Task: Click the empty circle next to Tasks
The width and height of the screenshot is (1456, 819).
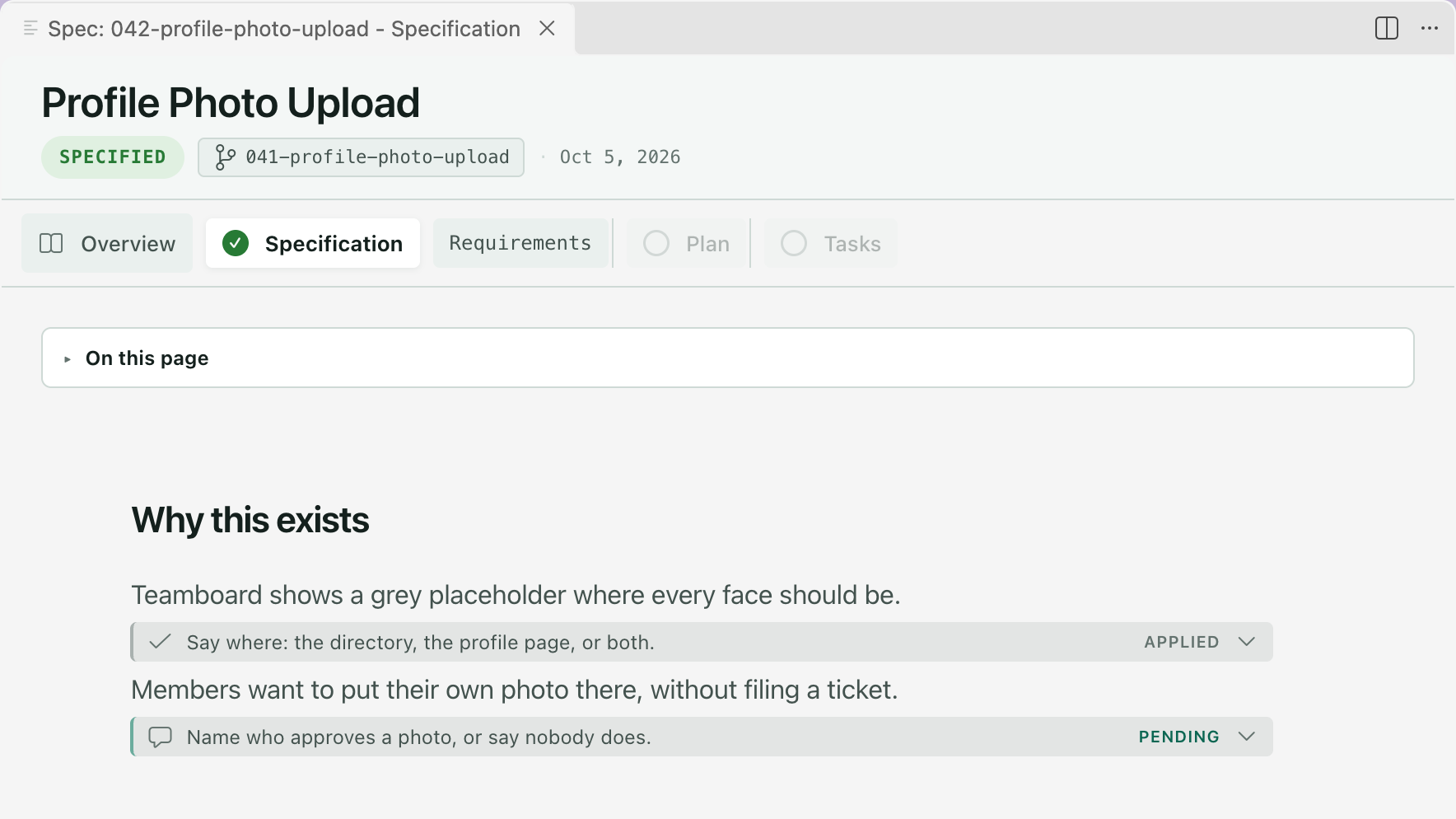Action: click(794, 243)
